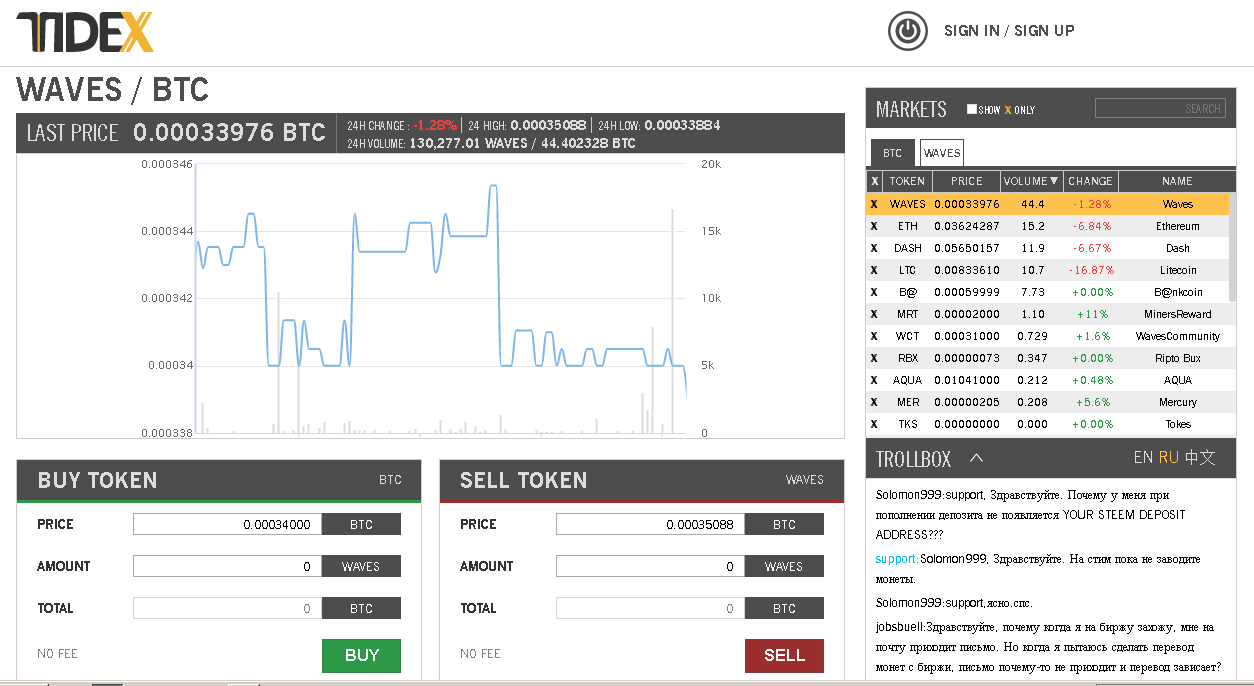Toggle favorite X for ETH row

coord(874,226)
